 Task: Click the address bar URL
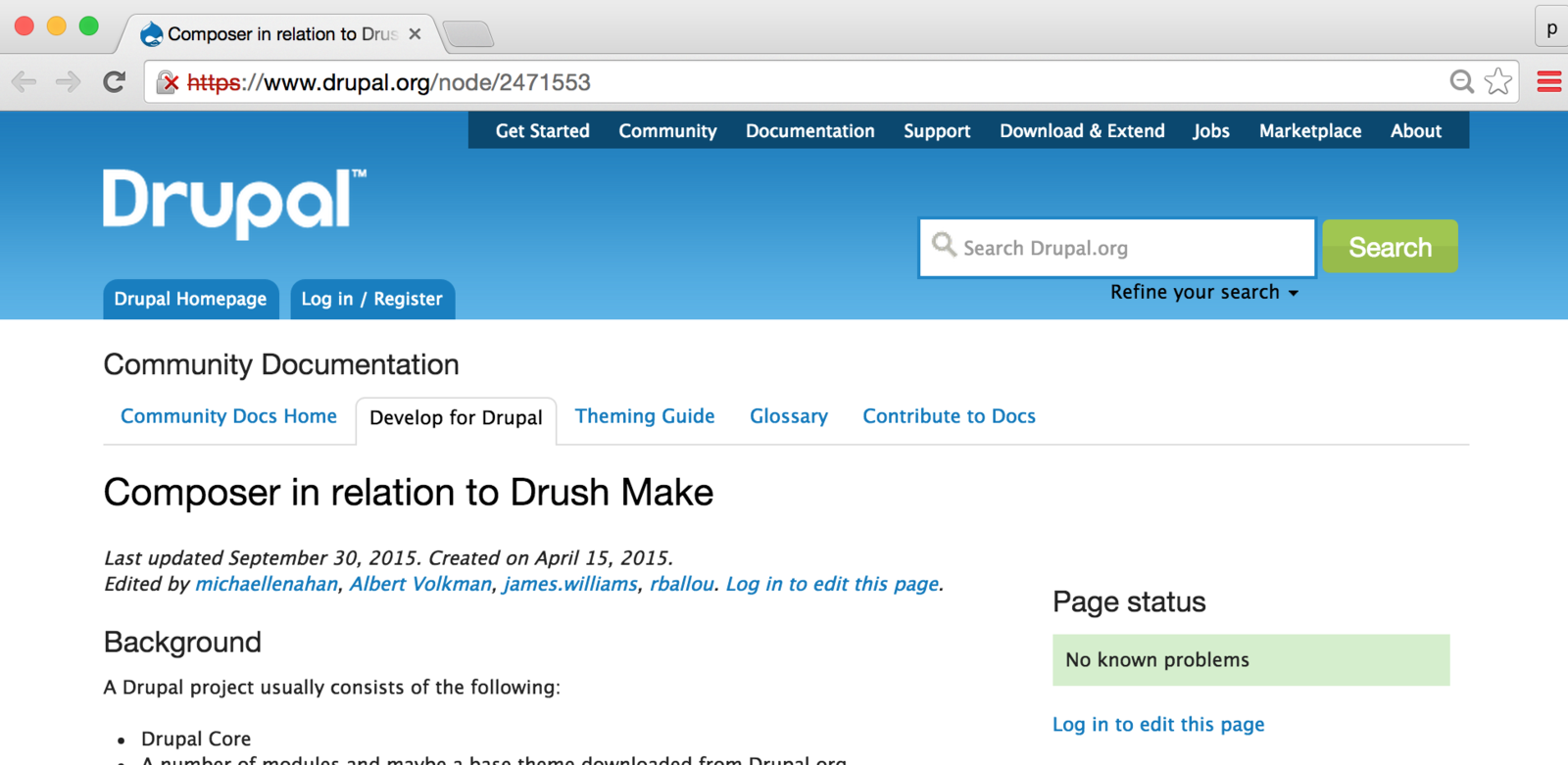pos(389,82)
